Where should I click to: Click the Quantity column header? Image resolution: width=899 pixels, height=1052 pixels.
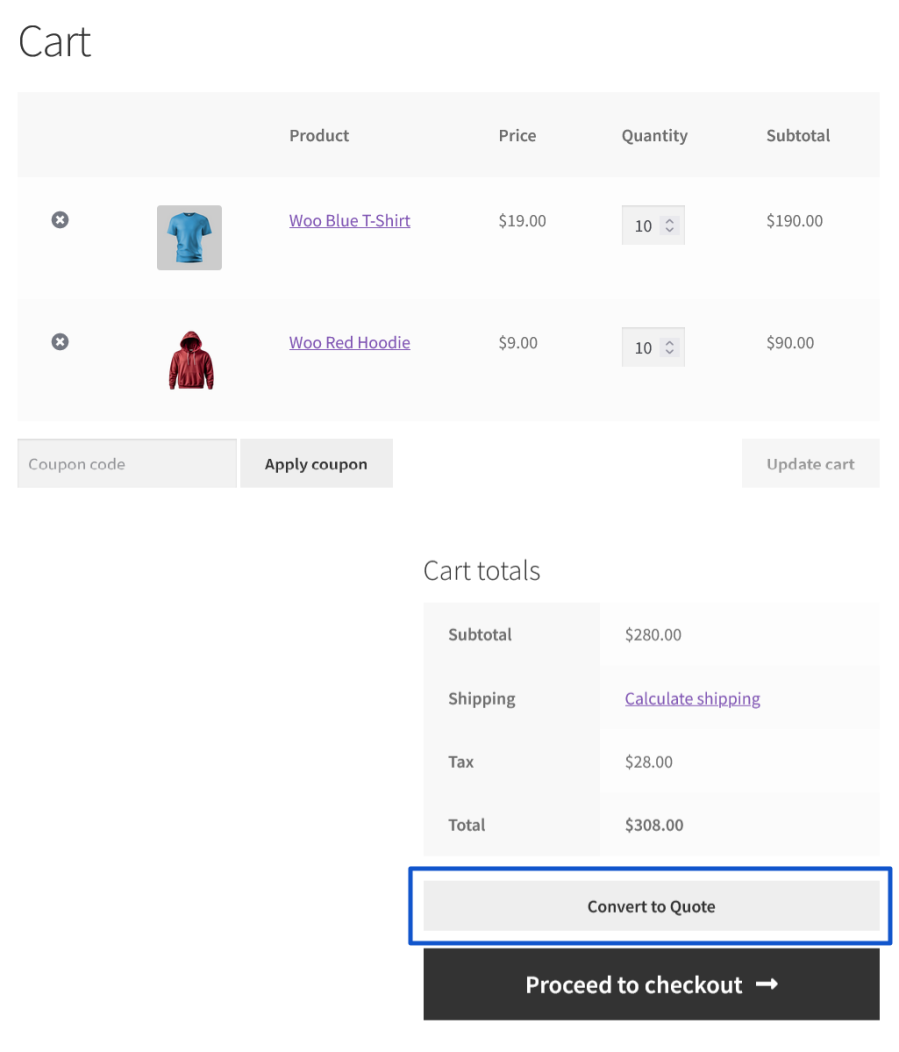click(x=654, y=136)
